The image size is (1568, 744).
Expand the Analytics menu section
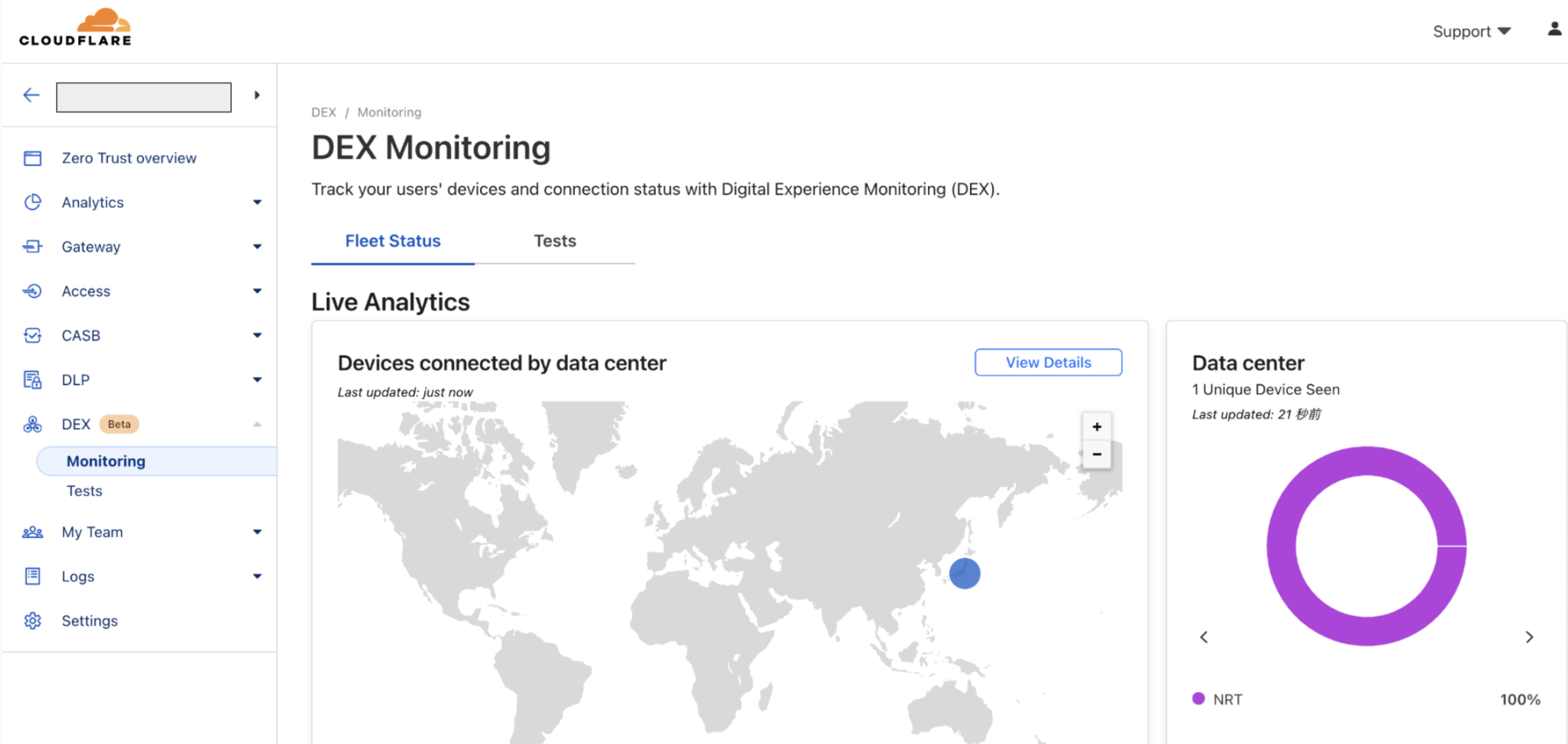(x=257, y=202)
